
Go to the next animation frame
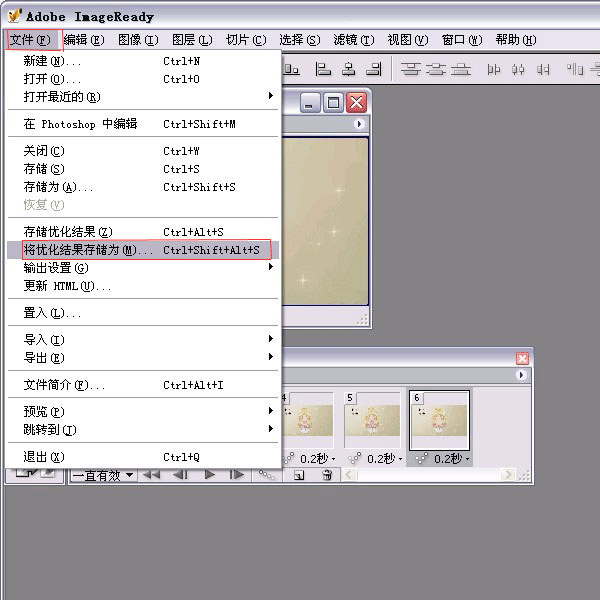(237, 476)
